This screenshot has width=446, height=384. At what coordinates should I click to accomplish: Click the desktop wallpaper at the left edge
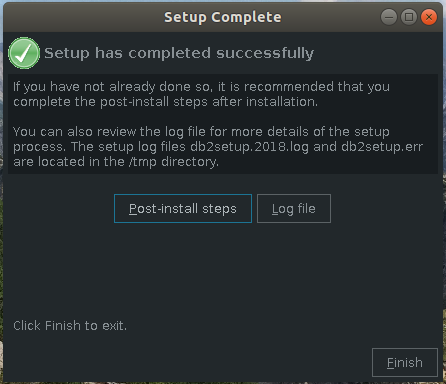tap(1, 200)
